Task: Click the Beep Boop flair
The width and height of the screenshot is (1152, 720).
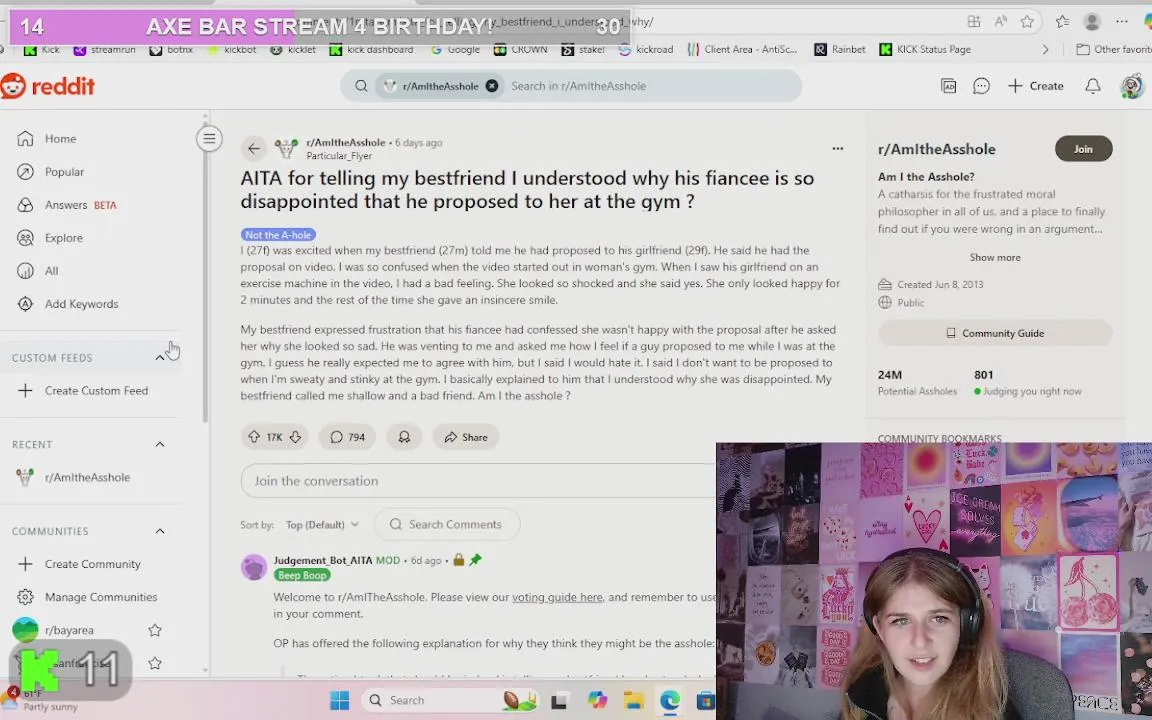Action: [302, 575]
